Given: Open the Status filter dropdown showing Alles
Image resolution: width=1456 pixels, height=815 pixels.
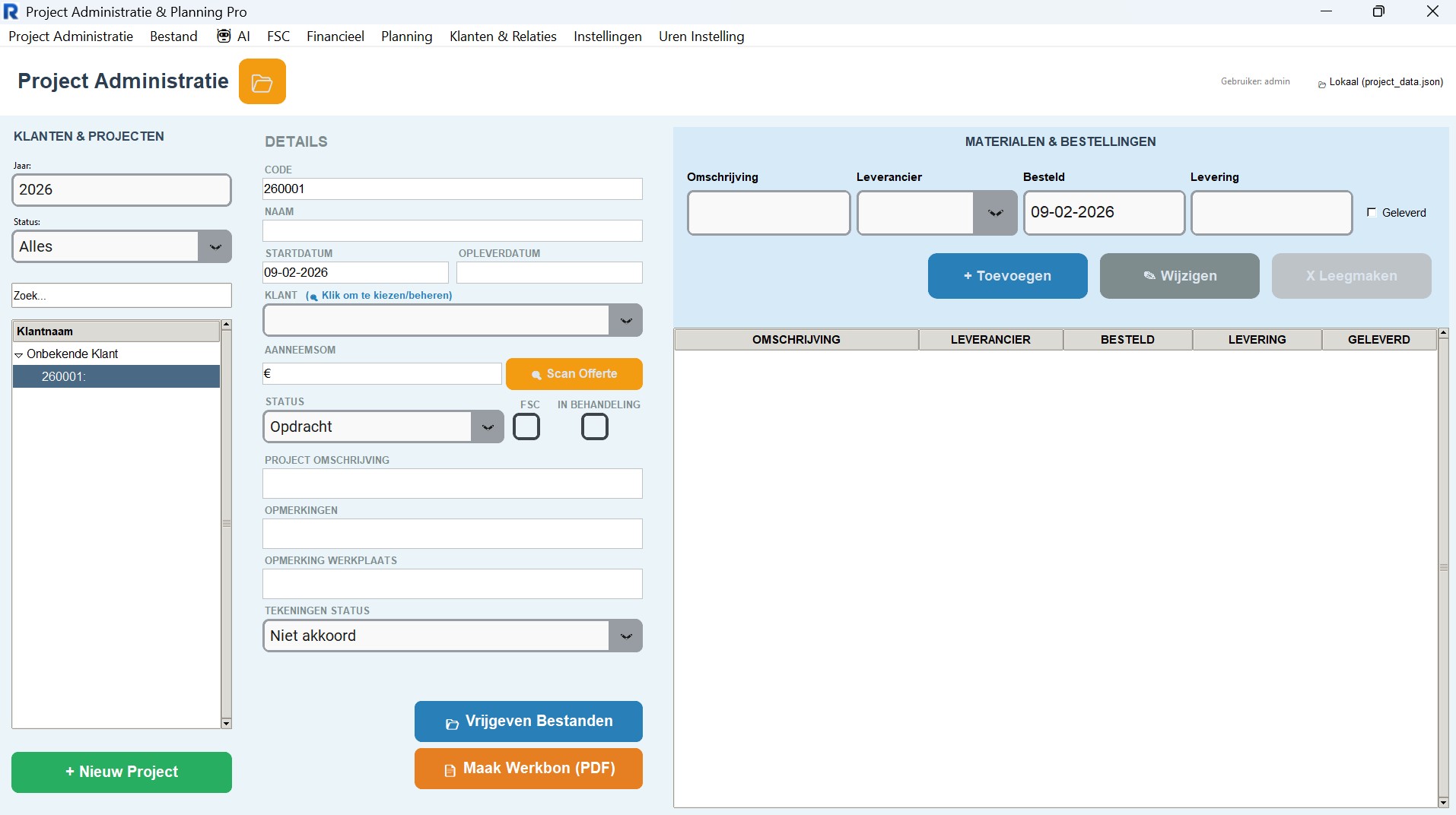Looking at the screenshot, I should tap(215, 247).
